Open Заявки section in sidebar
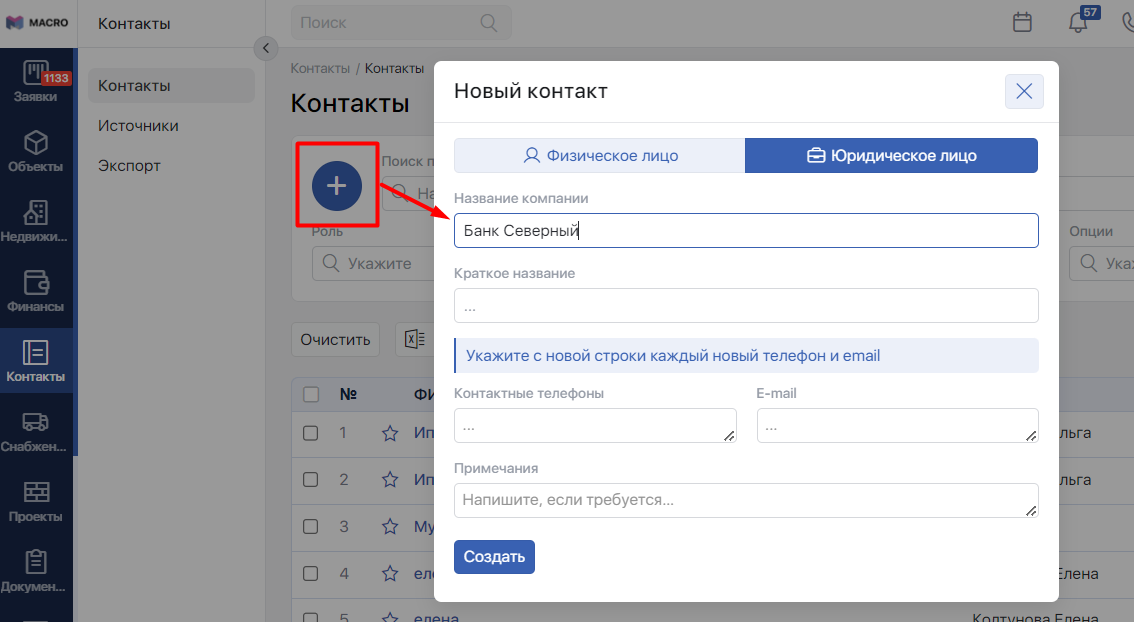 36,82
